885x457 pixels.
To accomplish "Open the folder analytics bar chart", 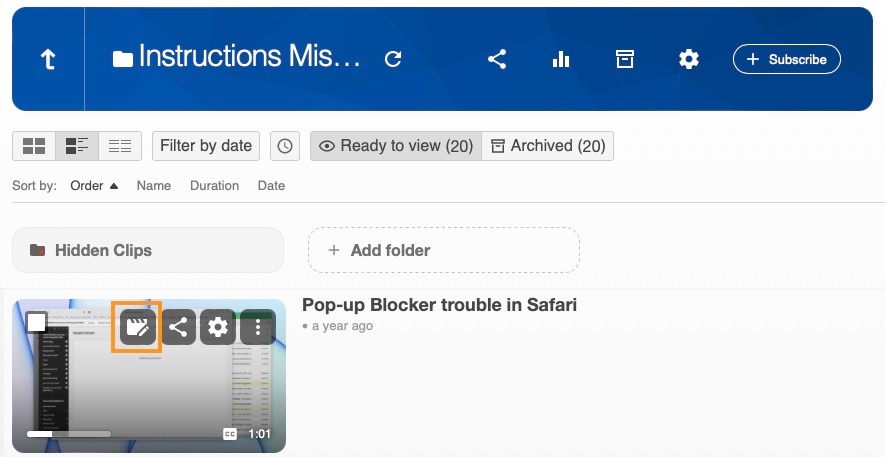I will coord(561,60).
